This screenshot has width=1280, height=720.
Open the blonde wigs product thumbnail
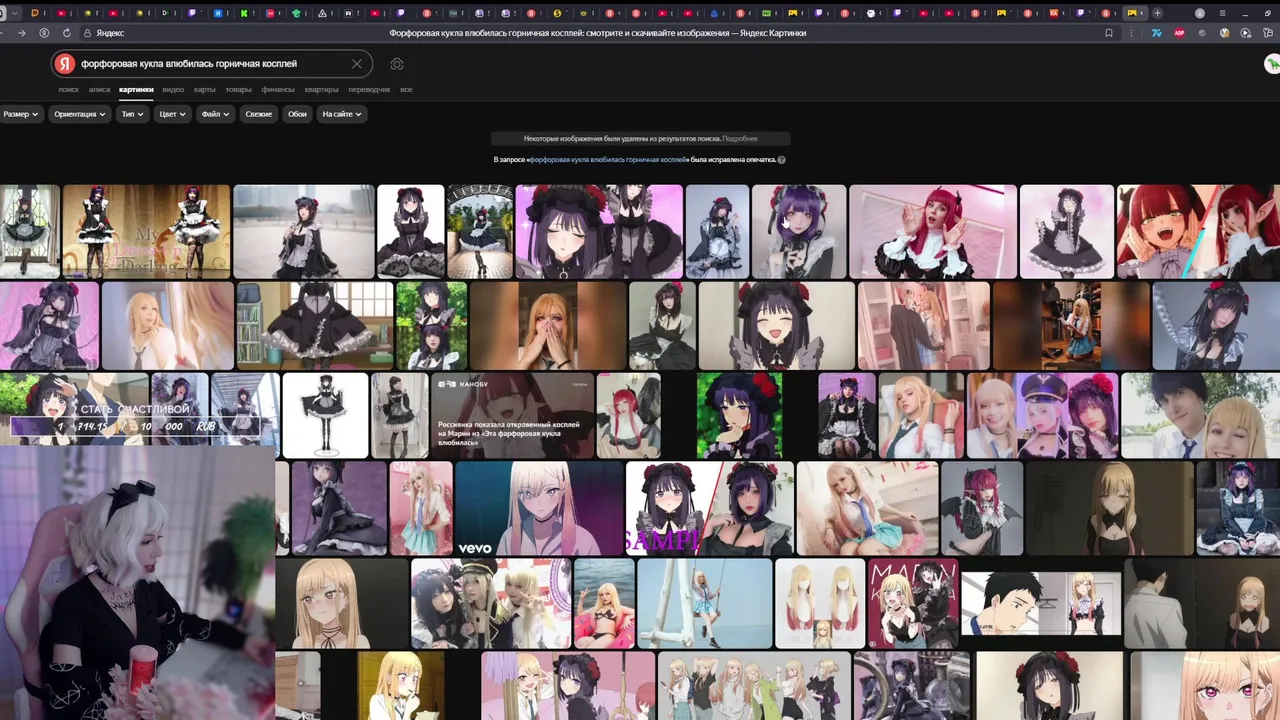coord(819,603)
